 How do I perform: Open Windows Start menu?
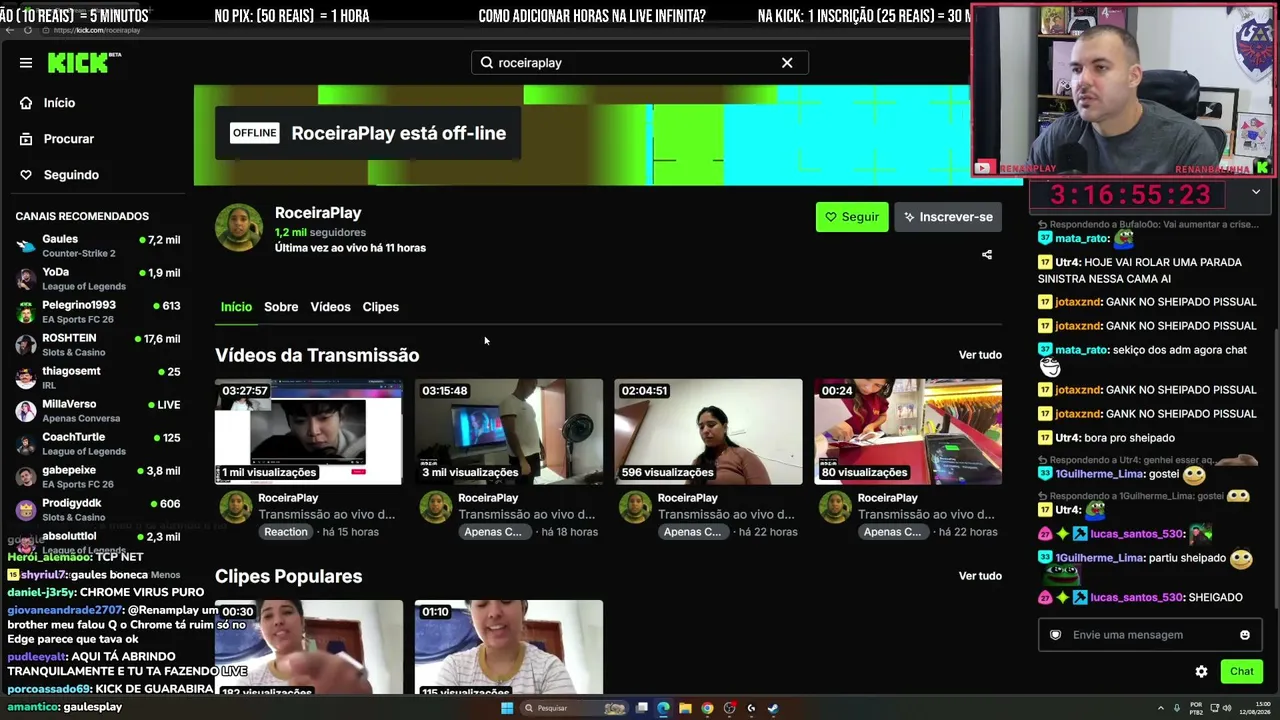(x=507, y=708)
